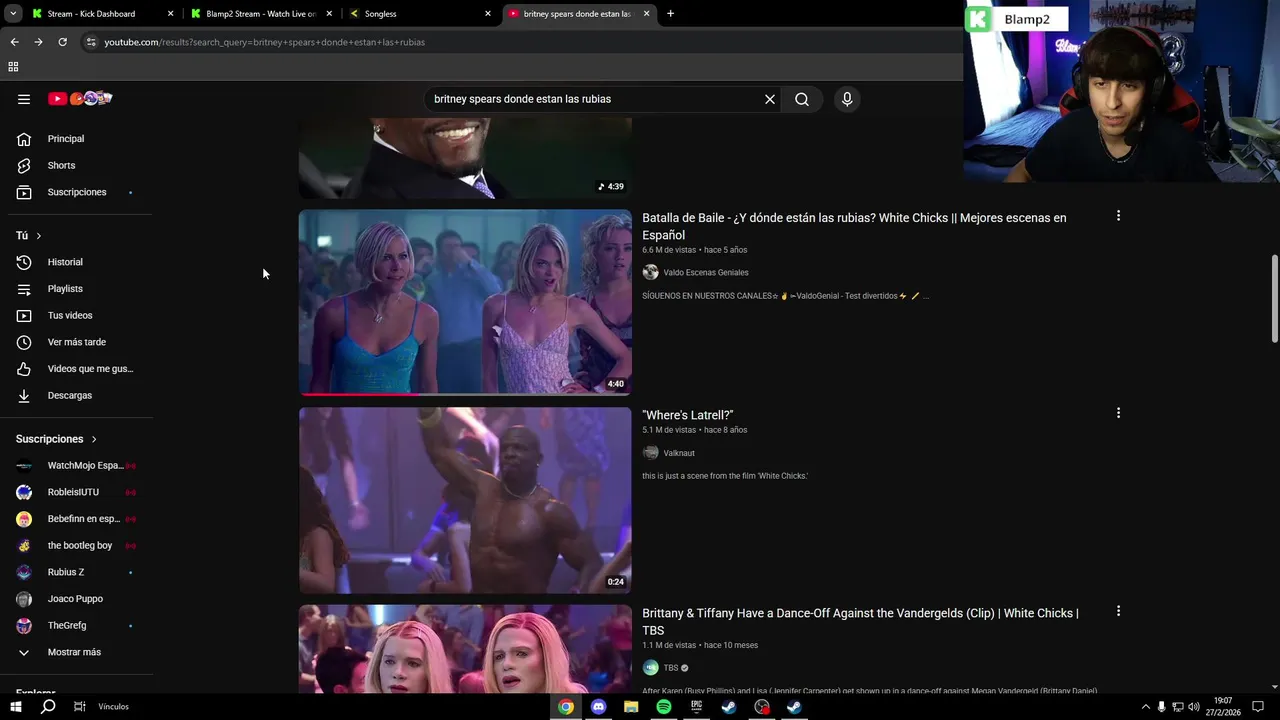Open Bebefinn en español channel
The width and height of the screenshot is (1280, 720).
tap(80, 519)
